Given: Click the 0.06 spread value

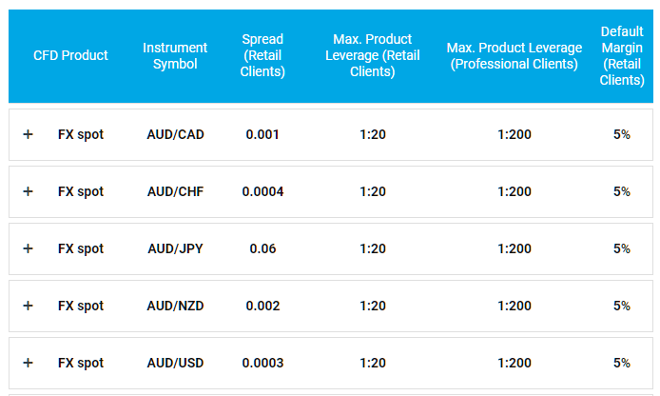Looking at the screenshot, I should tap(263, 248).
